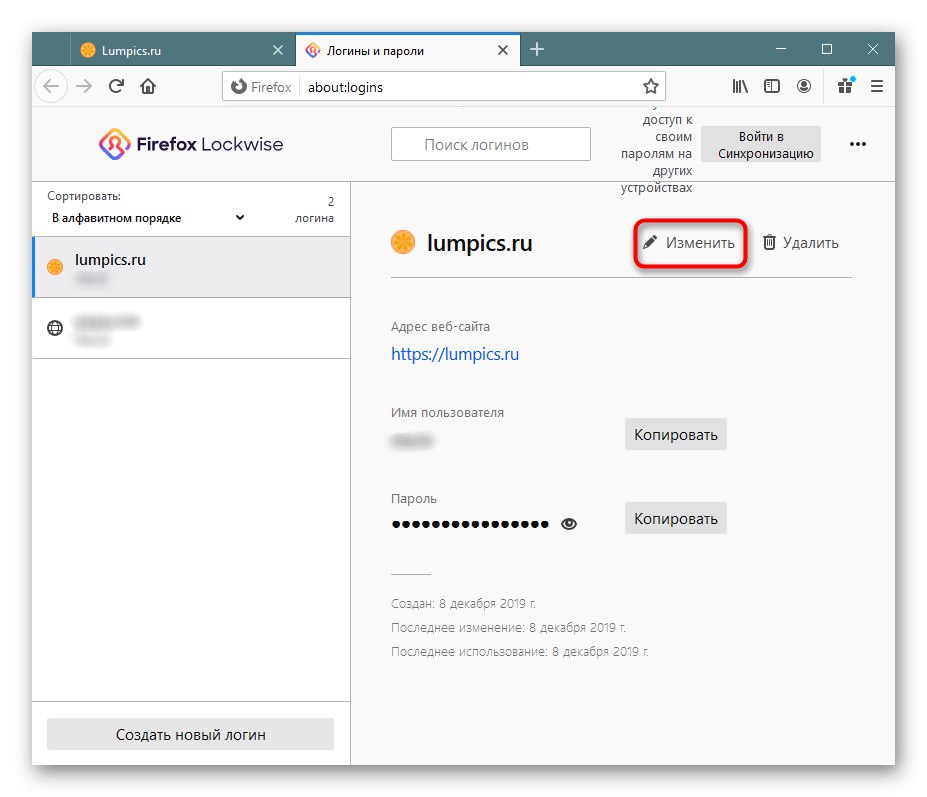
Task: Click the masked password dots
Action: pyautogui.click(x=470, y=524)
